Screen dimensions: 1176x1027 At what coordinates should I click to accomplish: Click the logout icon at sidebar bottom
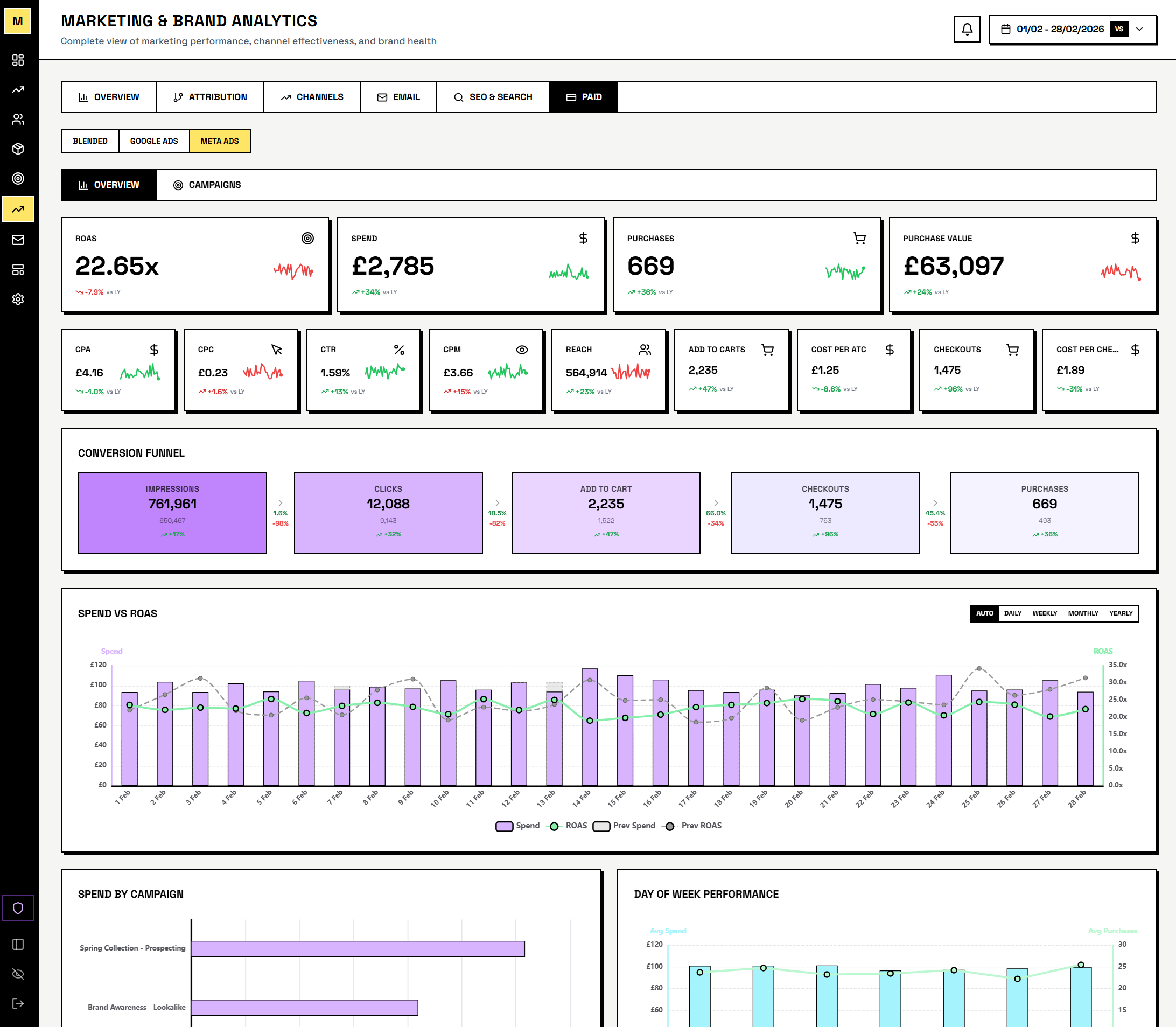tap(18, 1003)
